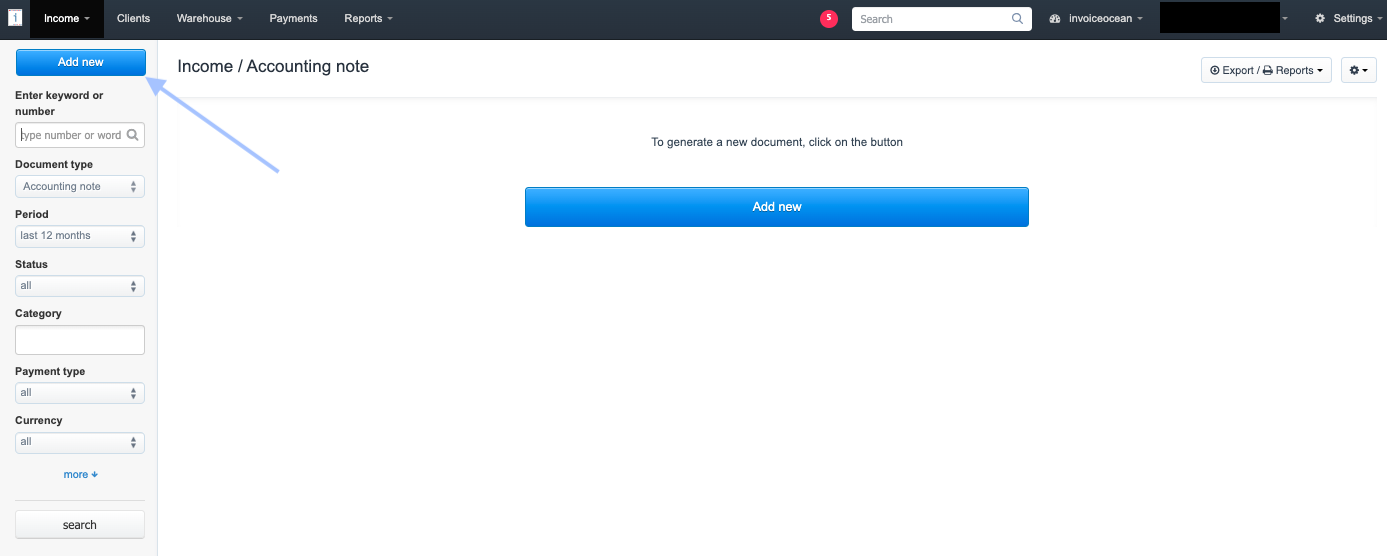This screenshot has width=1387, height=556.
Task: Open the Currency dropdown
Action: coord(80,442)
